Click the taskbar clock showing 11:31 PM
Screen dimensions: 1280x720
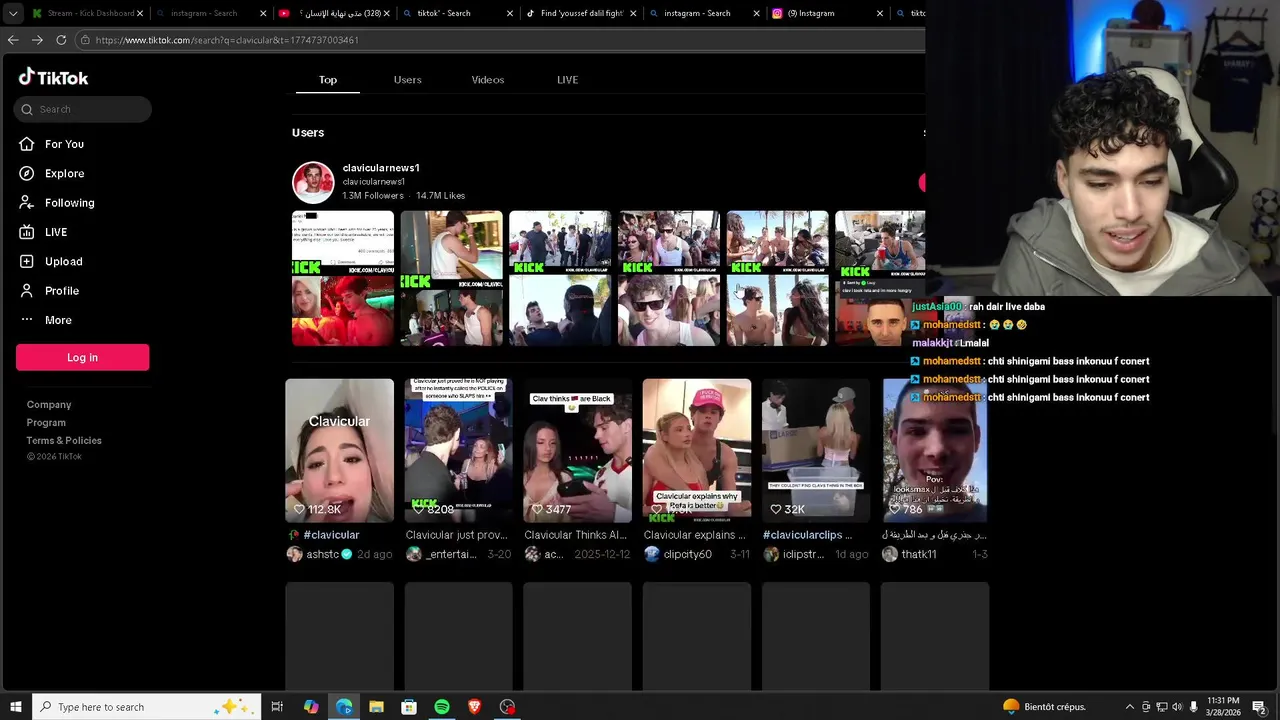pos(1223,707)
